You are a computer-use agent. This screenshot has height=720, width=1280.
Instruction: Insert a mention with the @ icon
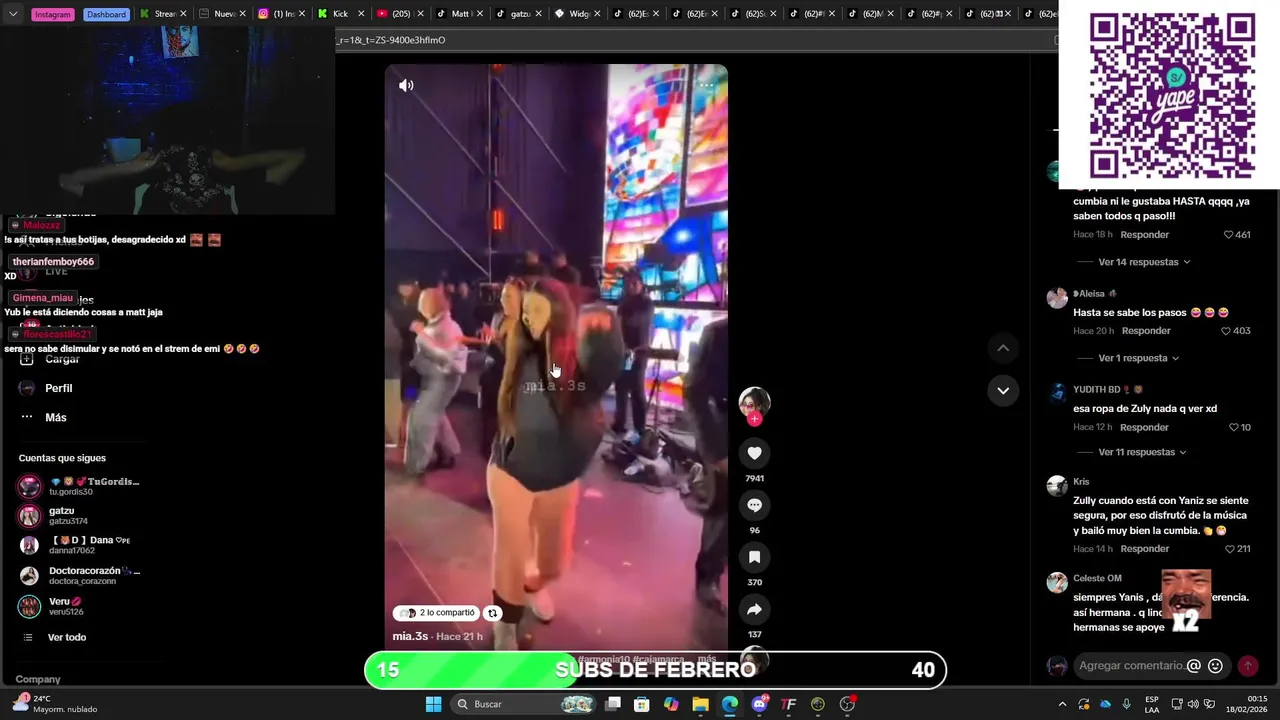1193,666
